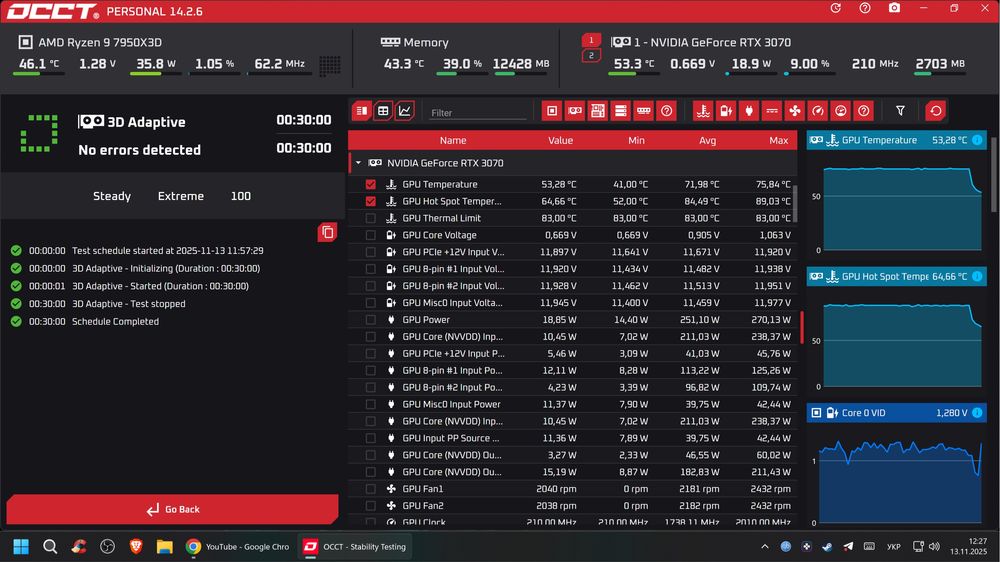The height and width of the screenshot is (562, 1000).
Task: Open Telegram tray icon
Action: 848,547
